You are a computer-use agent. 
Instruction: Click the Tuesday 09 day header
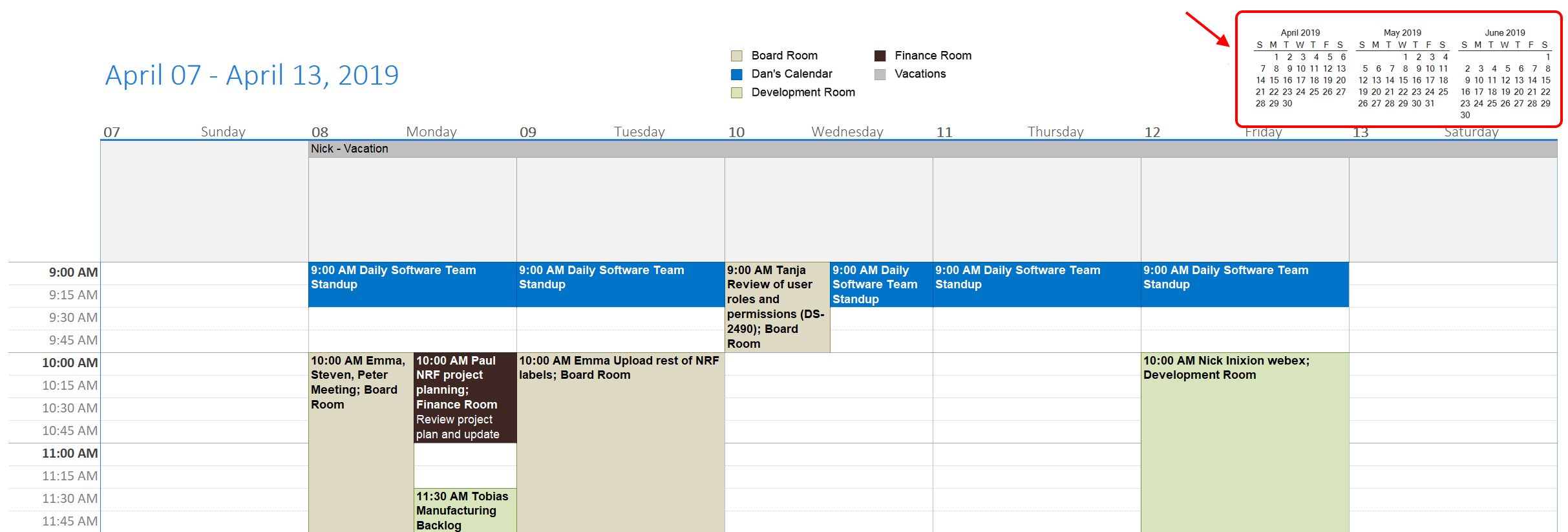(x=621, y=132)
